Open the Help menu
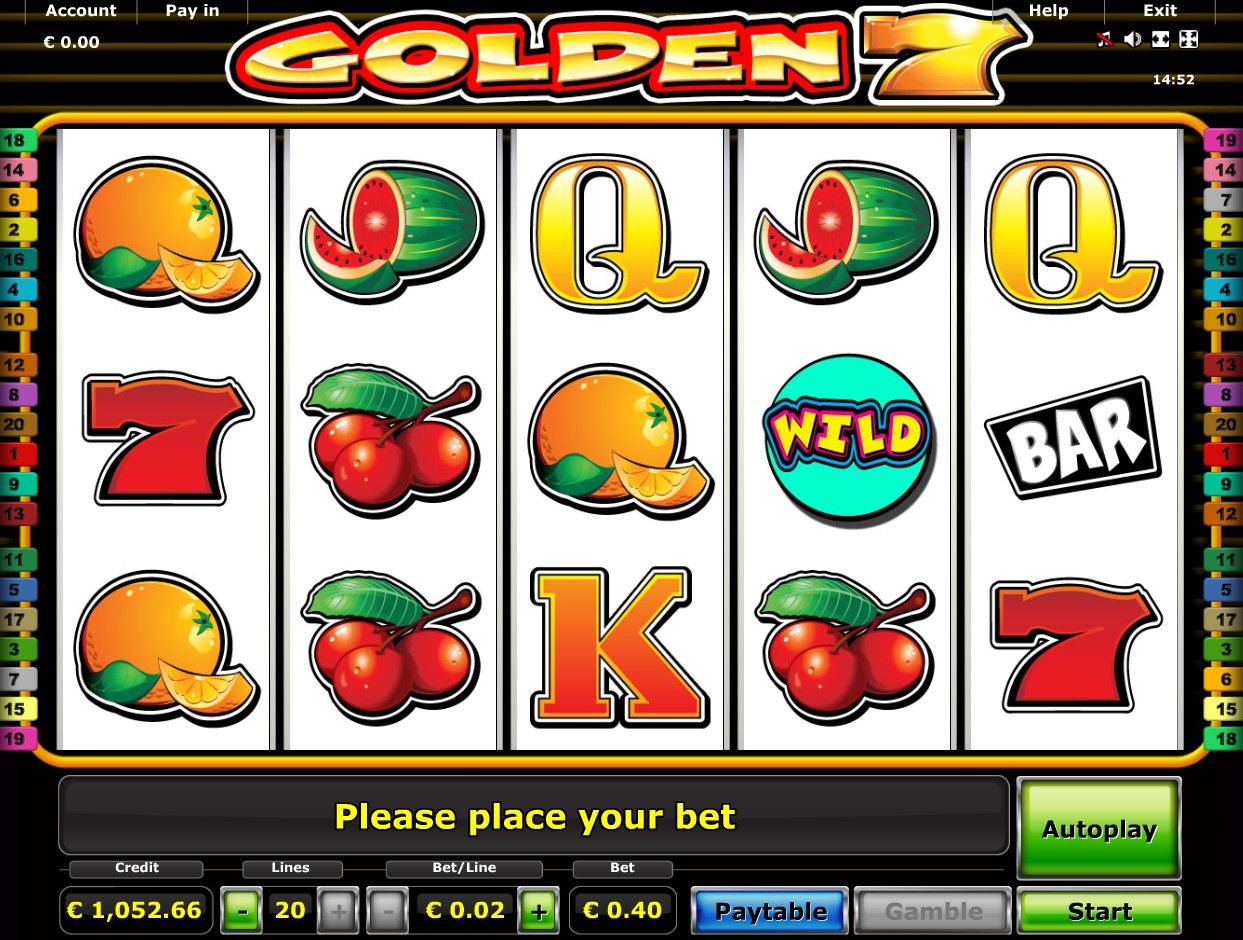 pyautogui.click(x=1048, y=11)
